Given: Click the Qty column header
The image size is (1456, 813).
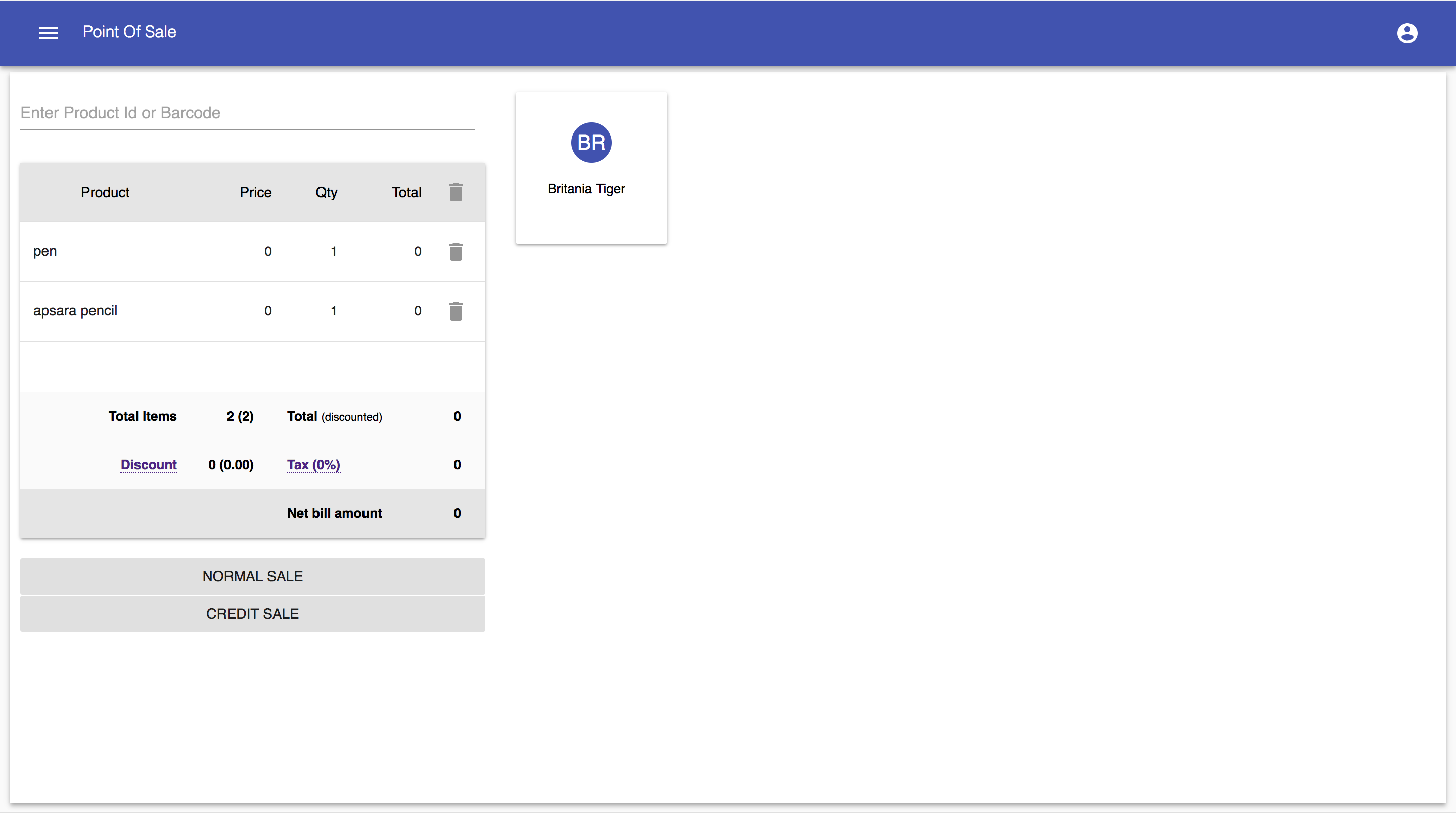Looking at the screenshot, I should coord(326,192).
